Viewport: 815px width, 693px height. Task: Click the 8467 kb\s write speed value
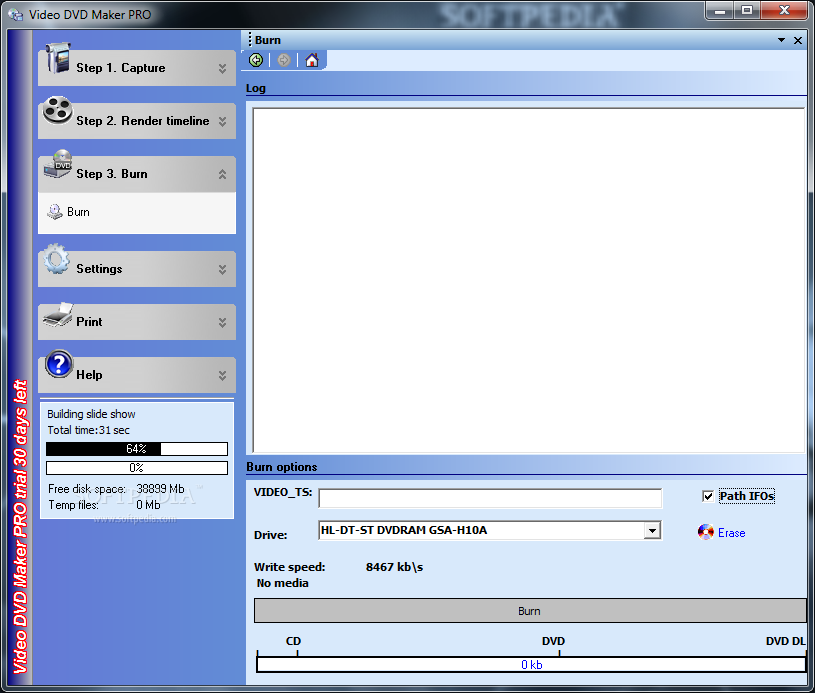click(395, 567)
